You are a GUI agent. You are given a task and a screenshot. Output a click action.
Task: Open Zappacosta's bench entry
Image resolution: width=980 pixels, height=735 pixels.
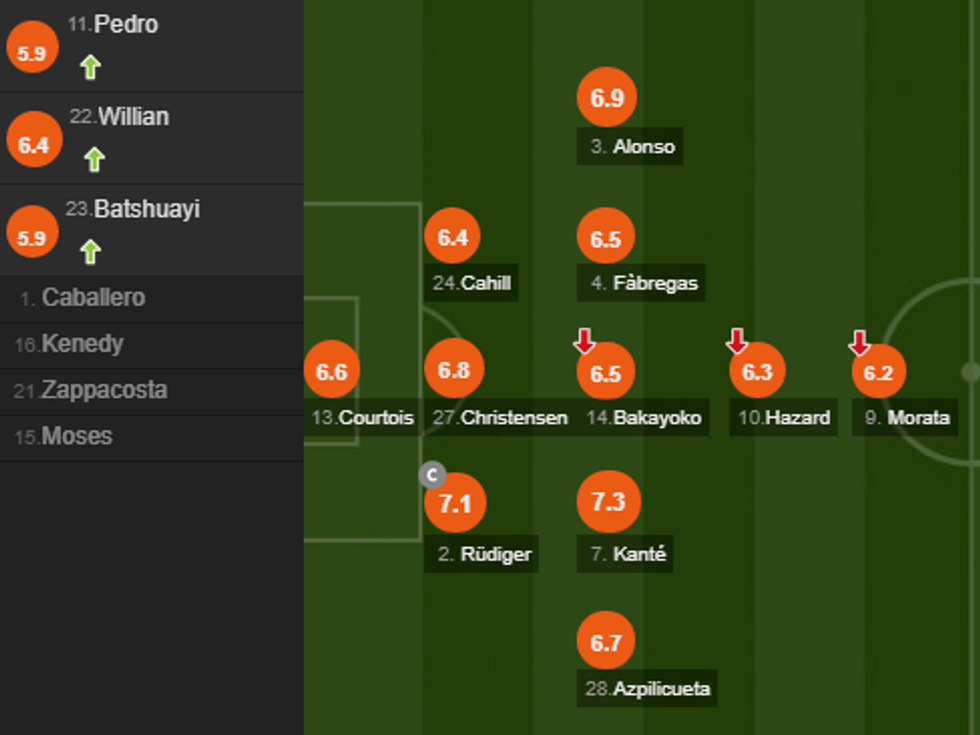tap(103, 390)
